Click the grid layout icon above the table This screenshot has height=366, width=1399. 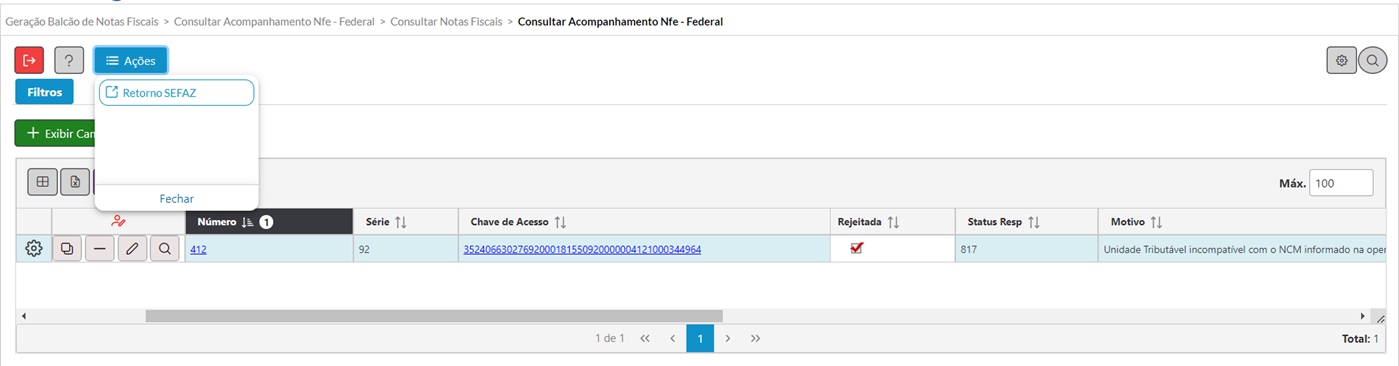[42, 182]
